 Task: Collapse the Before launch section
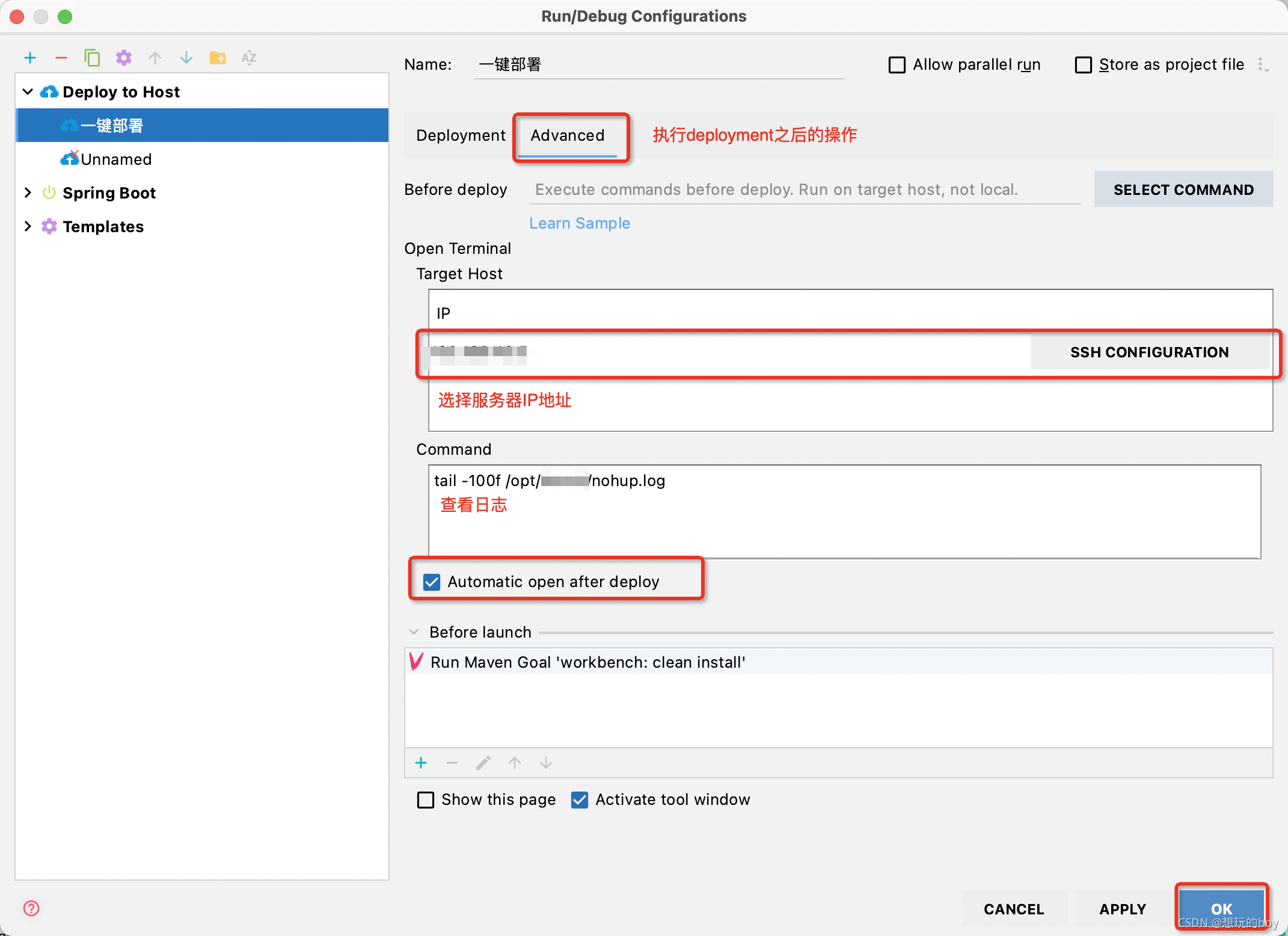coord(414,632)
